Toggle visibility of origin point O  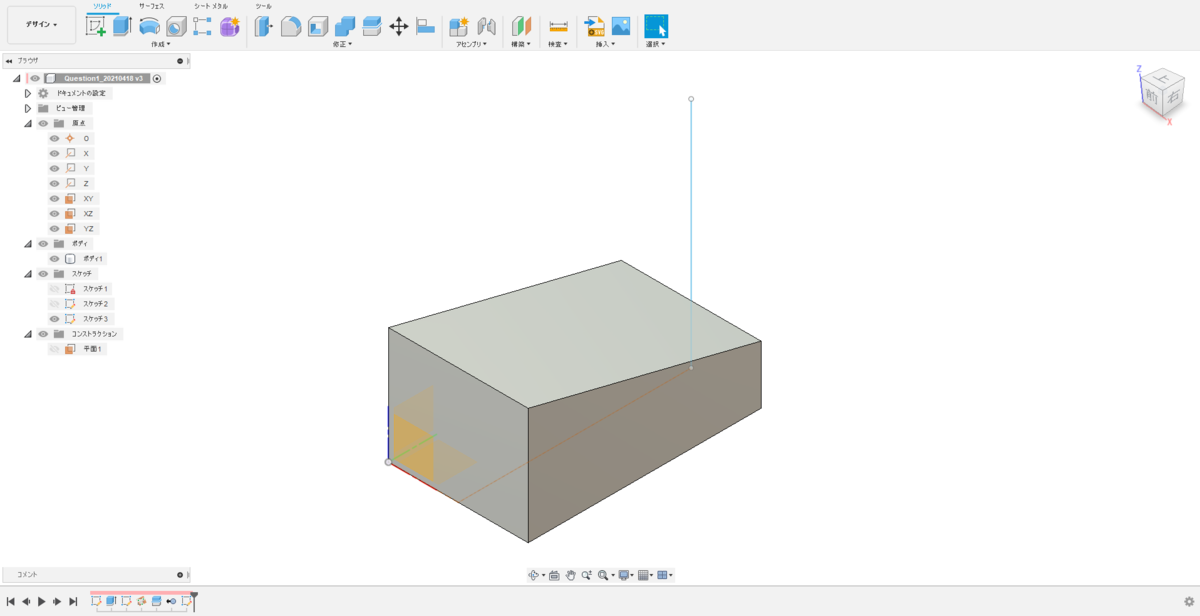coord(55,138)
